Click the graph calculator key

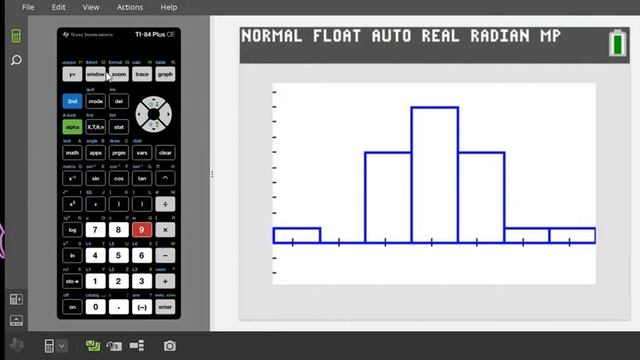(x=165, y=74)
